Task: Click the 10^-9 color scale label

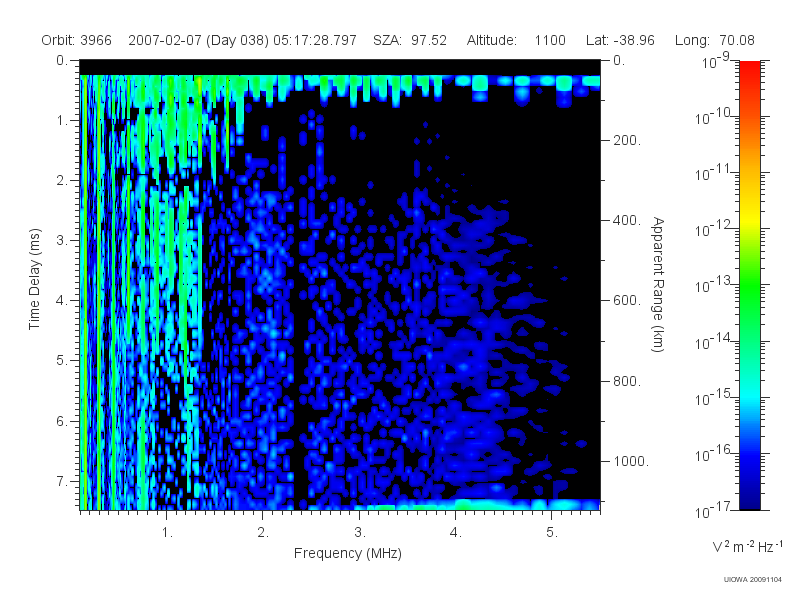Action: pos(716,60)
